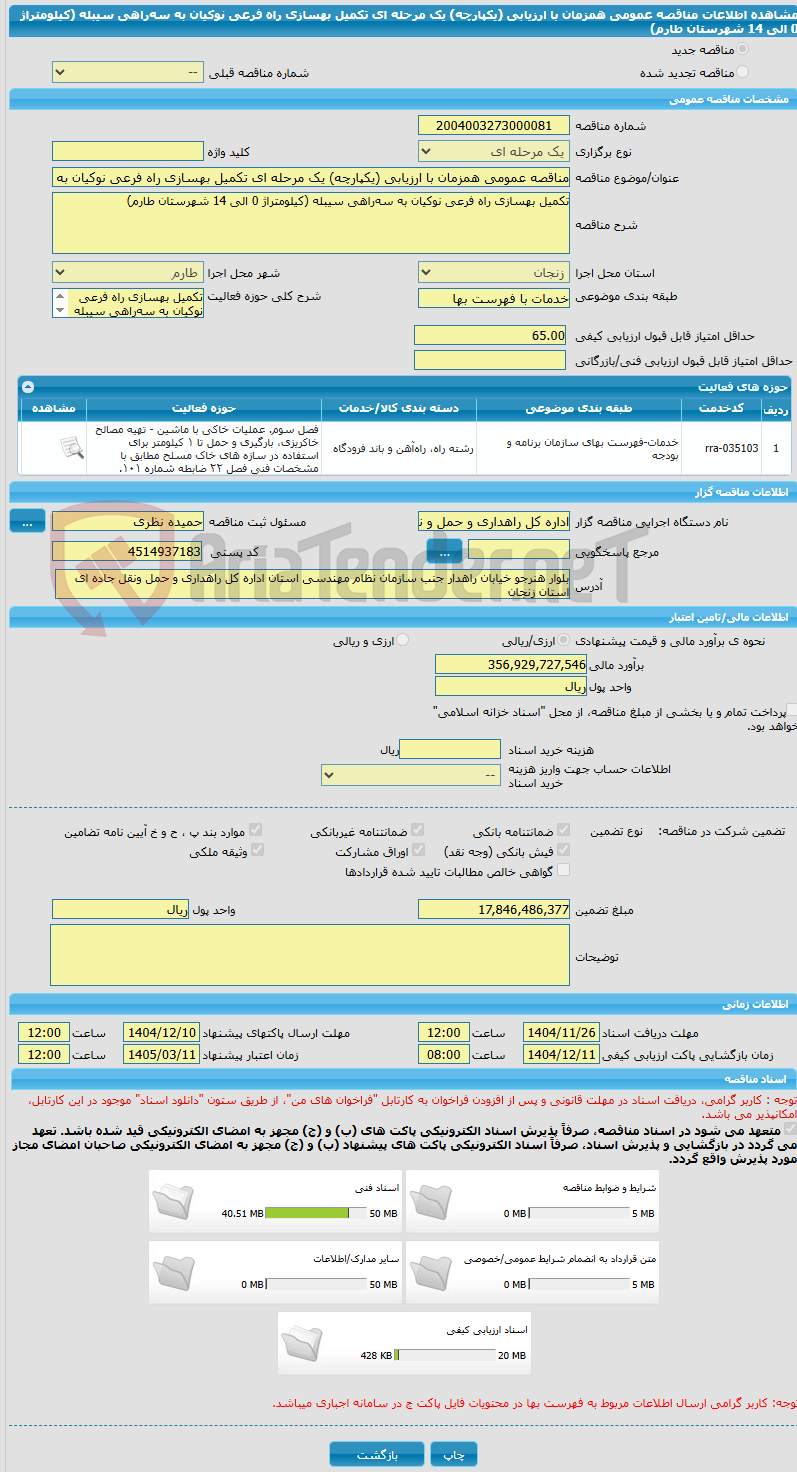This screenshot has width=797, height=1472.
Task: Toggle the فیش بانکی (وجه نقد) checkbox
Action: 564,850
